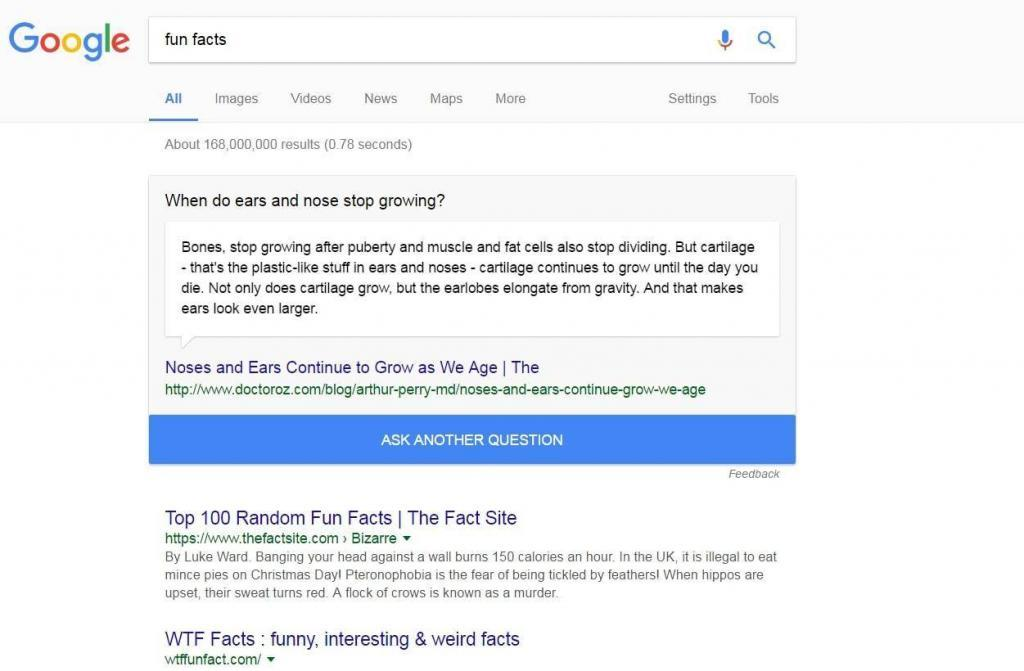This screenshot has height=671, width=1024.
Task: Open 'Noses and Ears Continue to Grow' link
Action: [352, 367]
